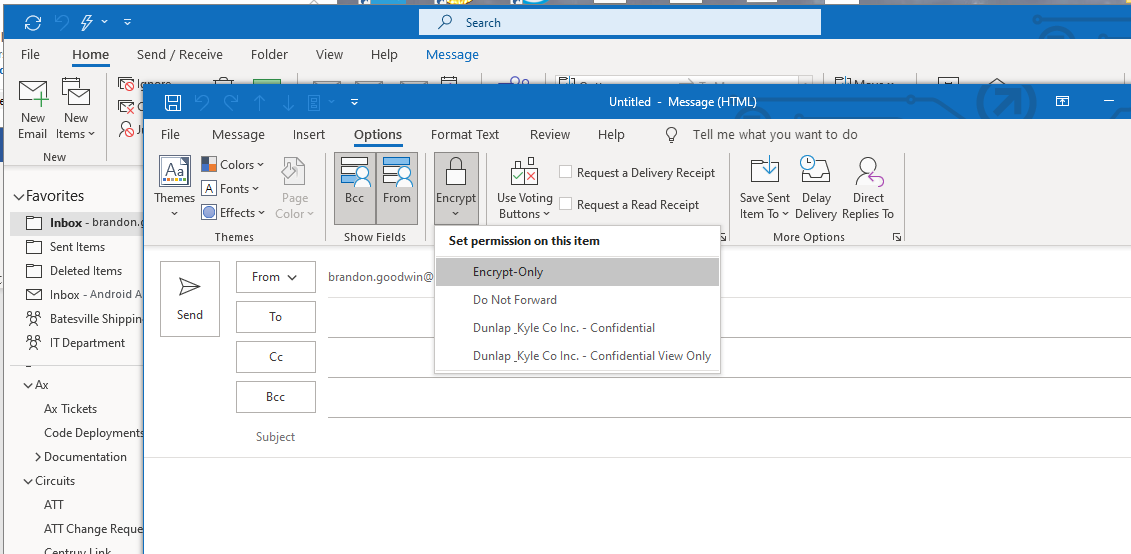Select Encrypt-Only permission
The width and height of the screenshot is (1131, 554).
click(x=577, y=272)
